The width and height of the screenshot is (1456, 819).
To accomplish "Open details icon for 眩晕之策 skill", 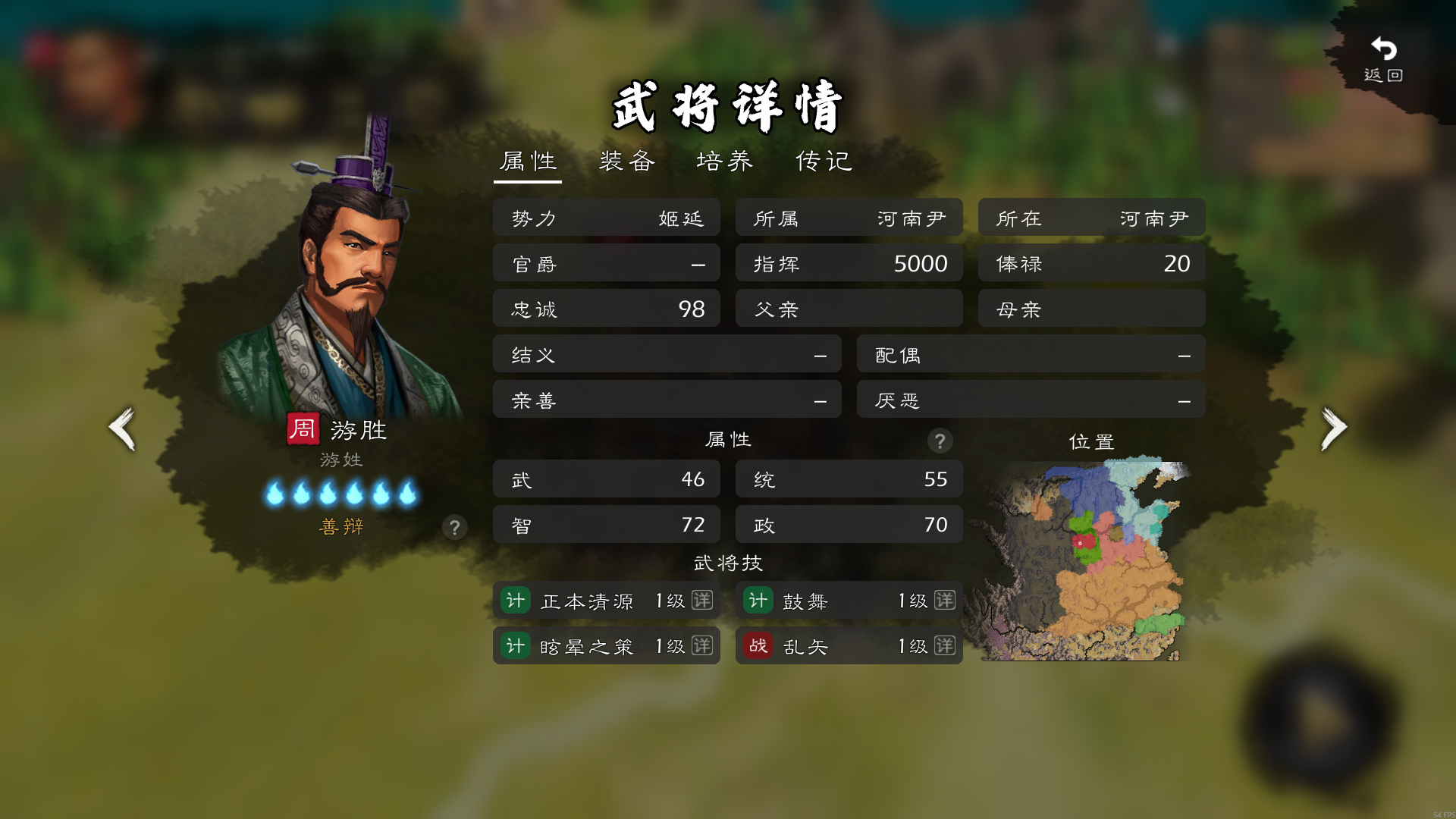I will 702,646.
